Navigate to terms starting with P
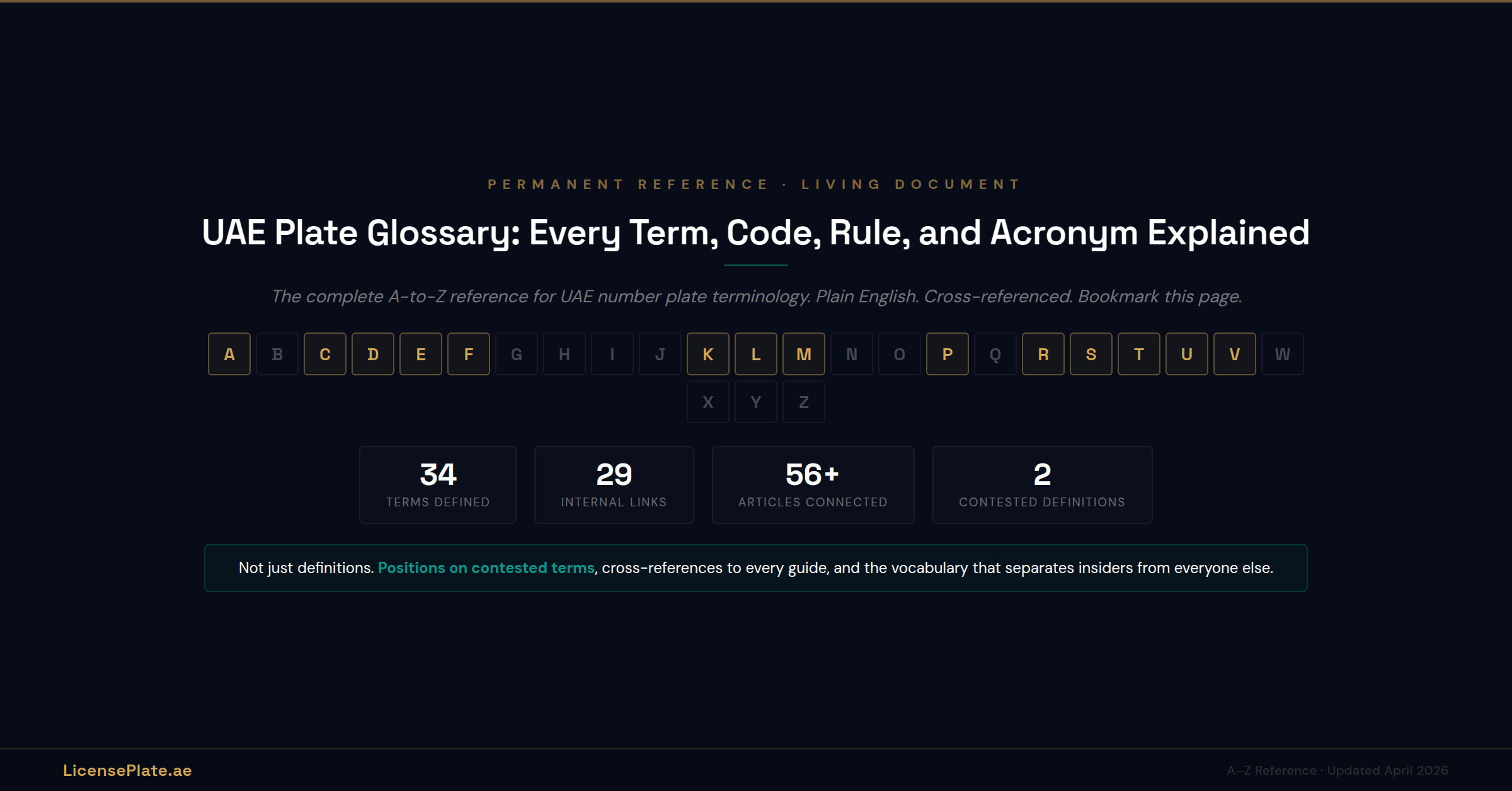1512x791 pixels. pos(948,354)
